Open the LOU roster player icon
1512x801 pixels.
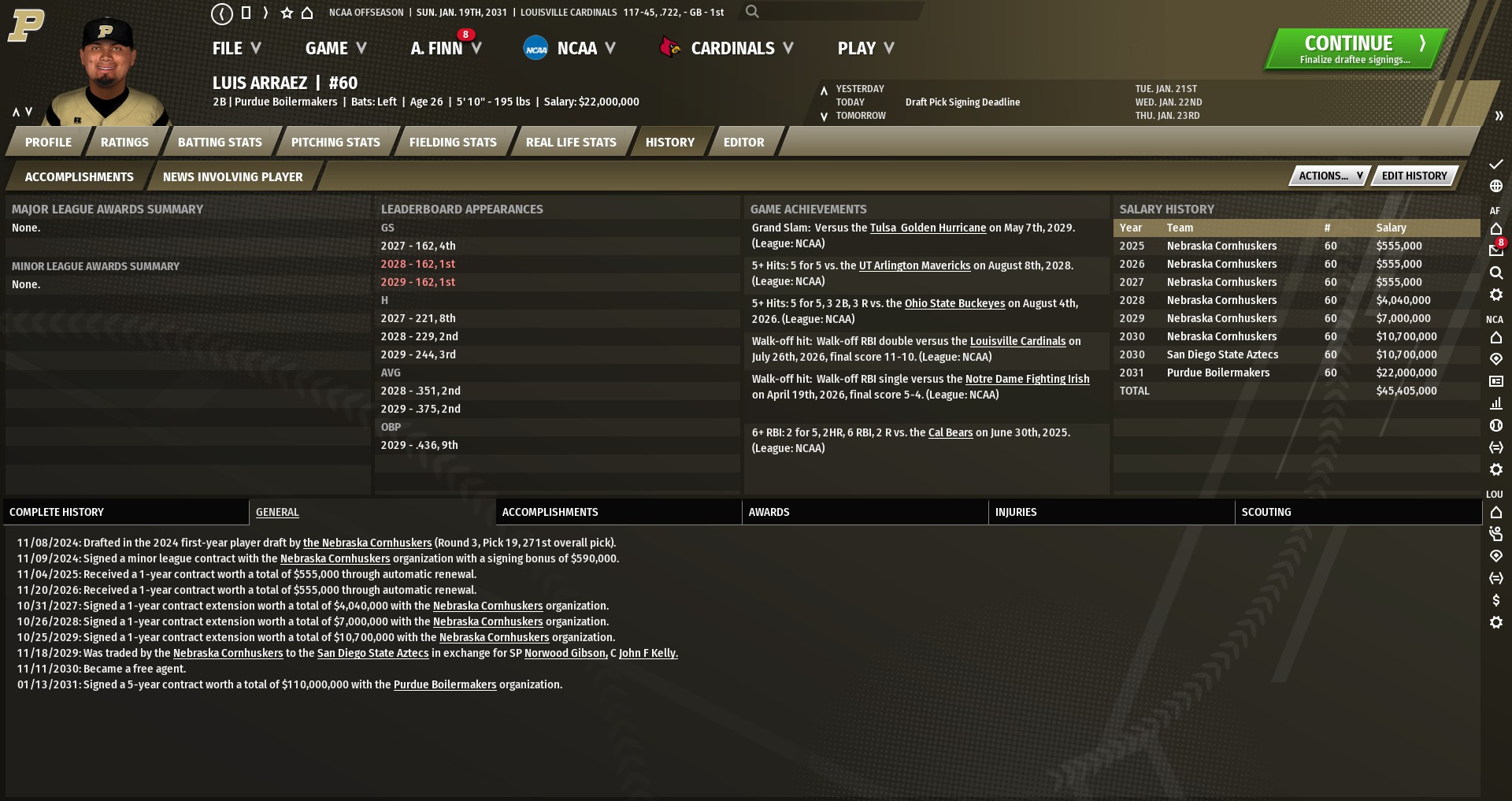click(1496, 534)
